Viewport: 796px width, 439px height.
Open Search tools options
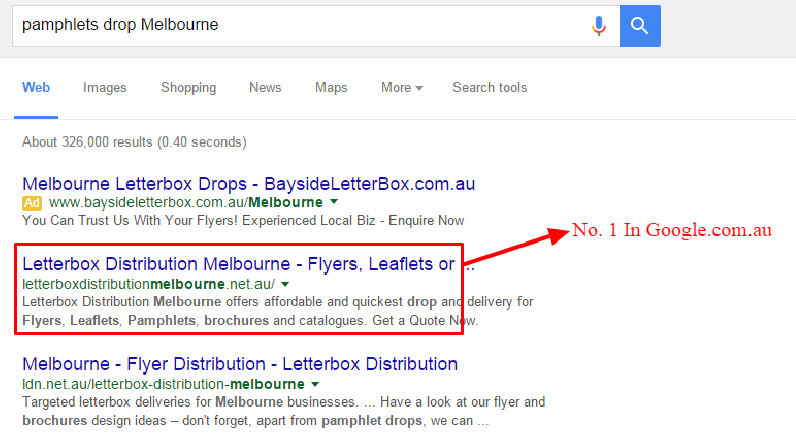click(489, 88)
